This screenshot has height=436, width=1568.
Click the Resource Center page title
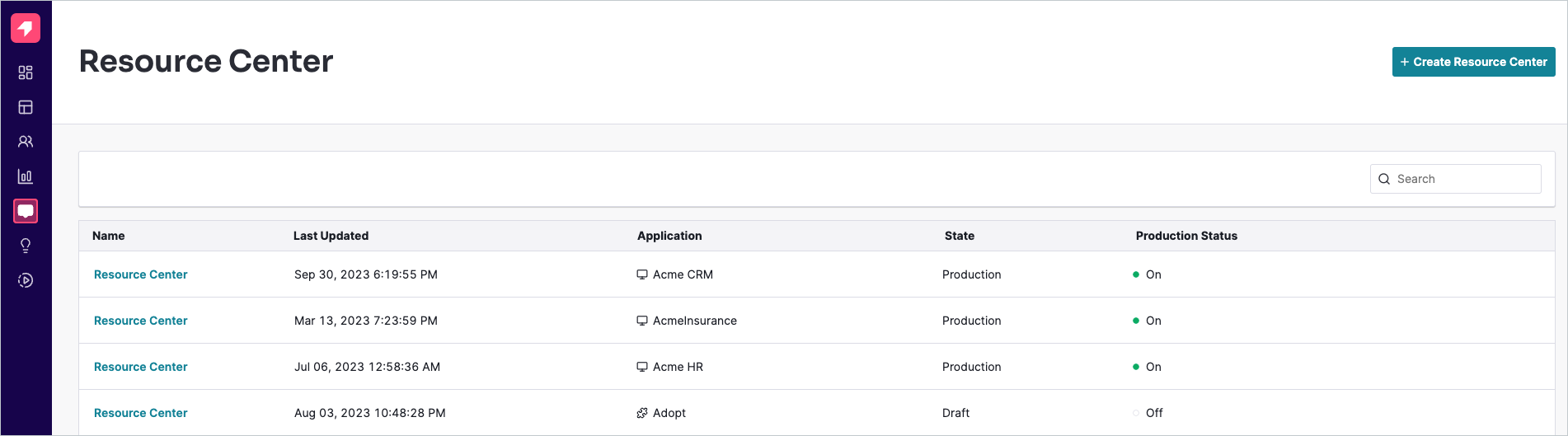tap(206, 61)
